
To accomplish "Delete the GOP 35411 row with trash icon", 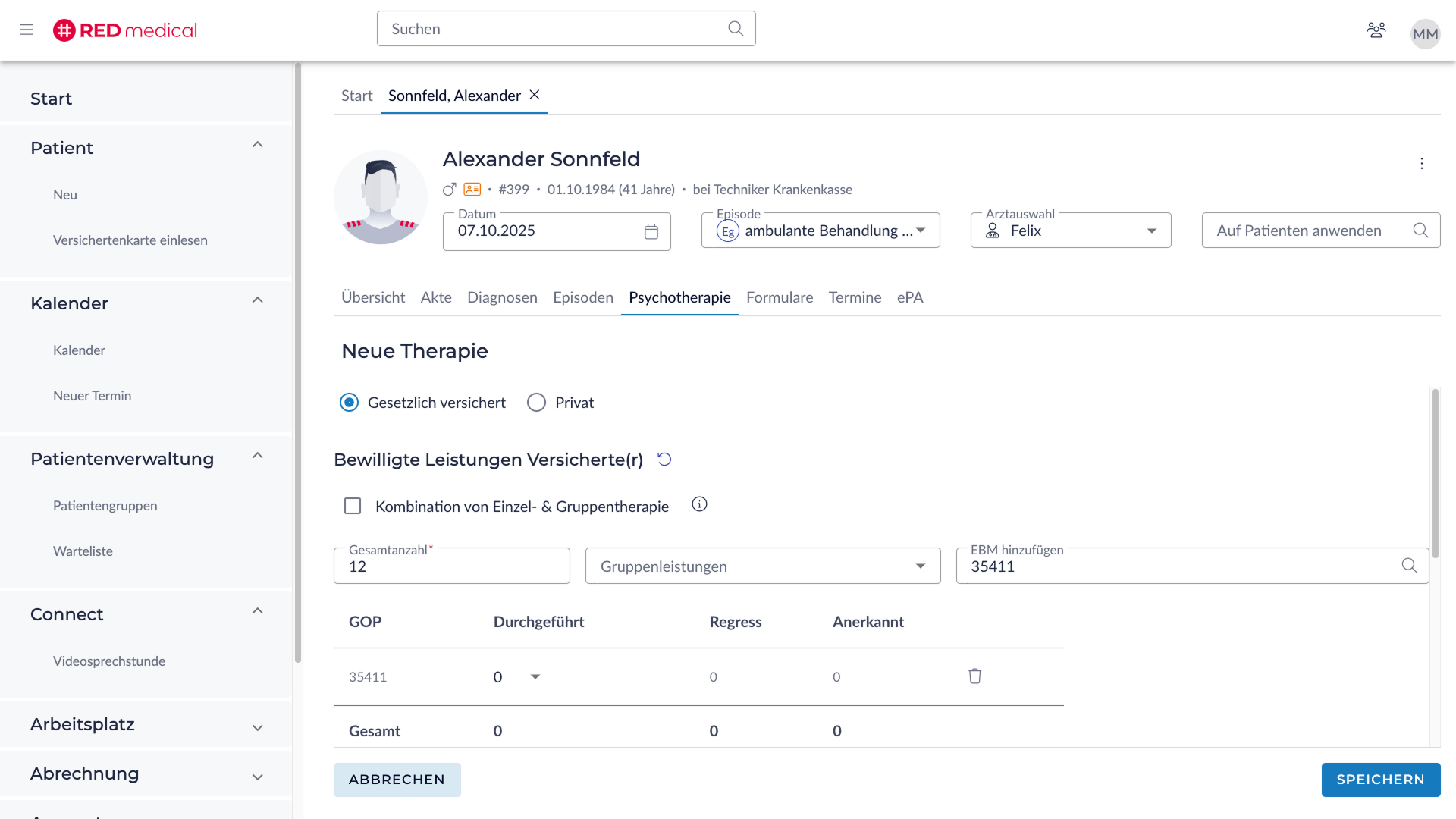I will coord(974,676).
